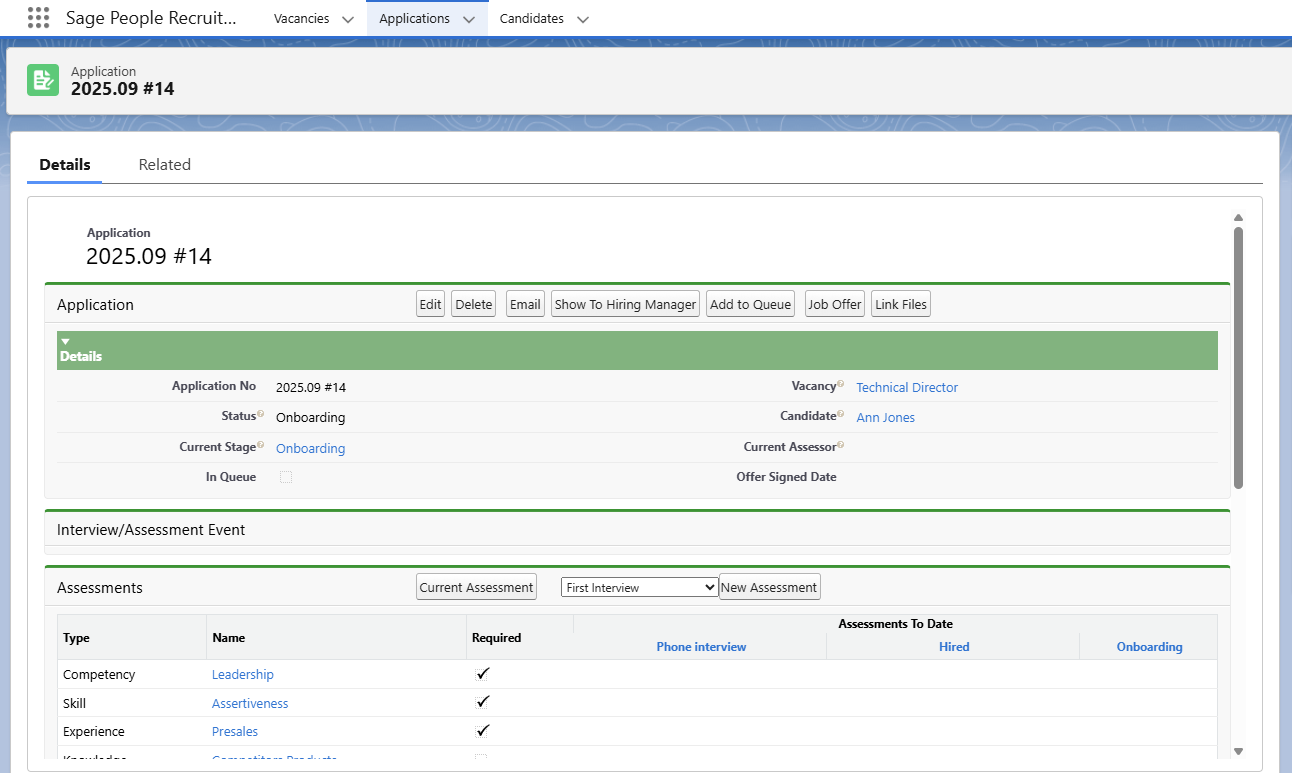Toggle Required checkmark for Presales

(x=483, y=731)
